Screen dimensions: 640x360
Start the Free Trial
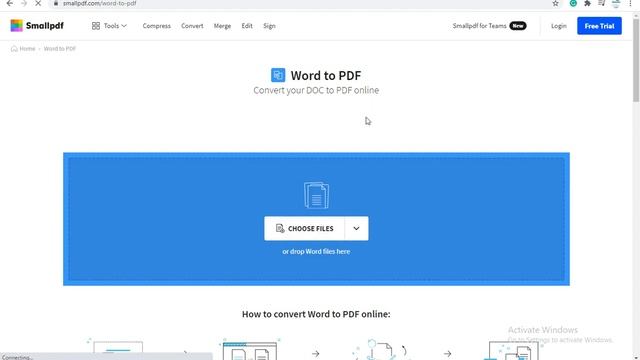point(599,26)
